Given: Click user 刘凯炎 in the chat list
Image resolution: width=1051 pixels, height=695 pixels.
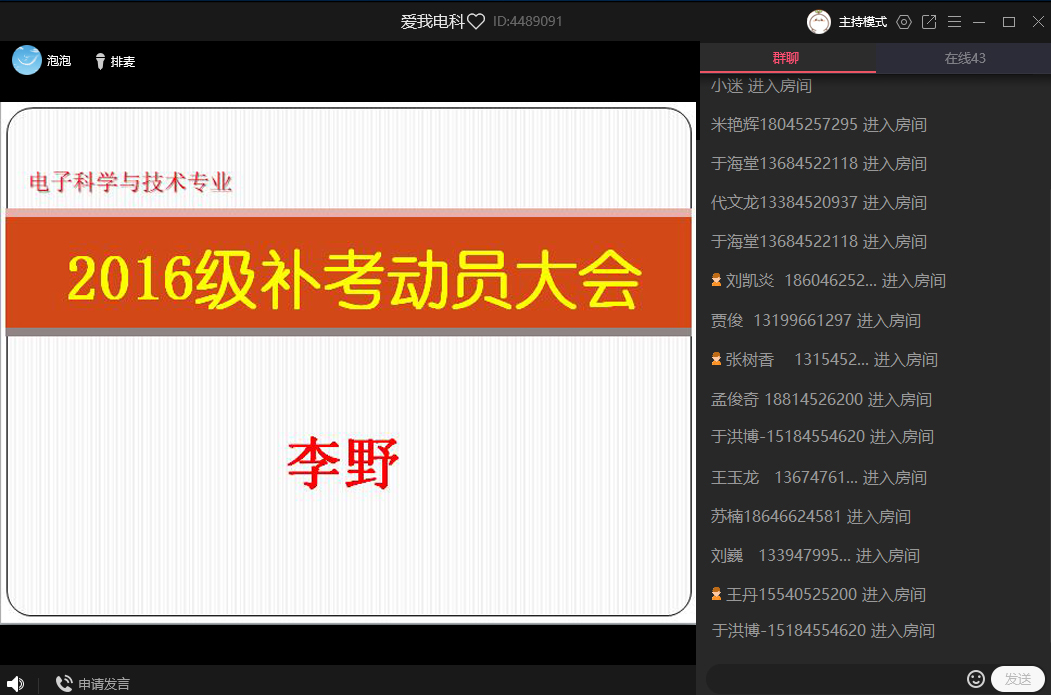Looking at the screenshot, I should pyautogui.click(x=749, y=281).
